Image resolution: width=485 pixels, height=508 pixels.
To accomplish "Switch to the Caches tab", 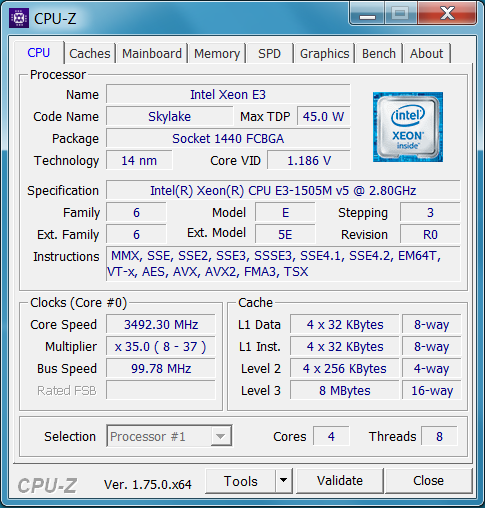I will click(x=90, y=53).
